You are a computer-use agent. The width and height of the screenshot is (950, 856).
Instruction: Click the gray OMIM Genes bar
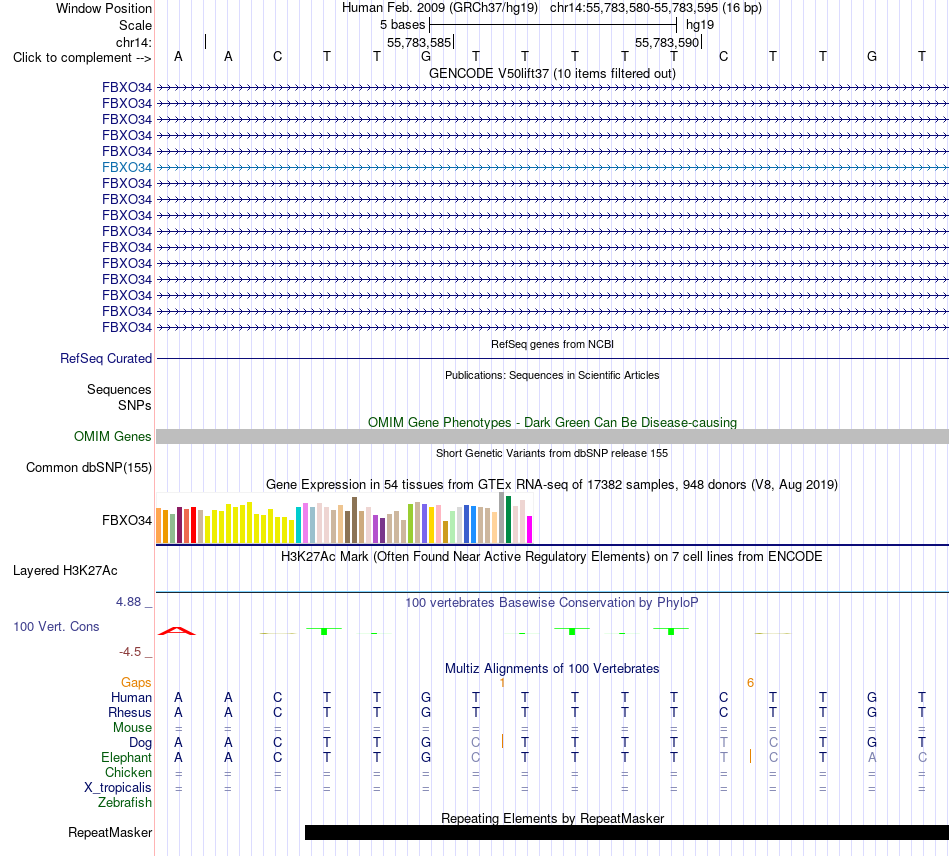coord(552,436)
